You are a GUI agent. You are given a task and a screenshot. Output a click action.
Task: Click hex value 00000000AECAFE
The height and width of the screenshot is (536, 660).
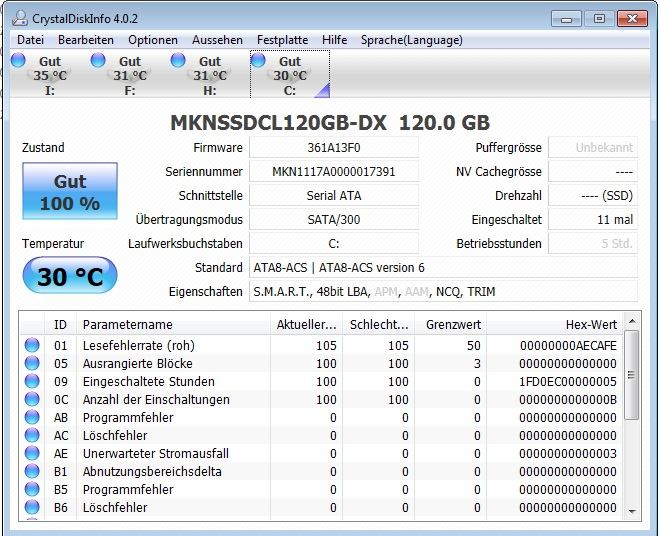[x=568, y=346]
